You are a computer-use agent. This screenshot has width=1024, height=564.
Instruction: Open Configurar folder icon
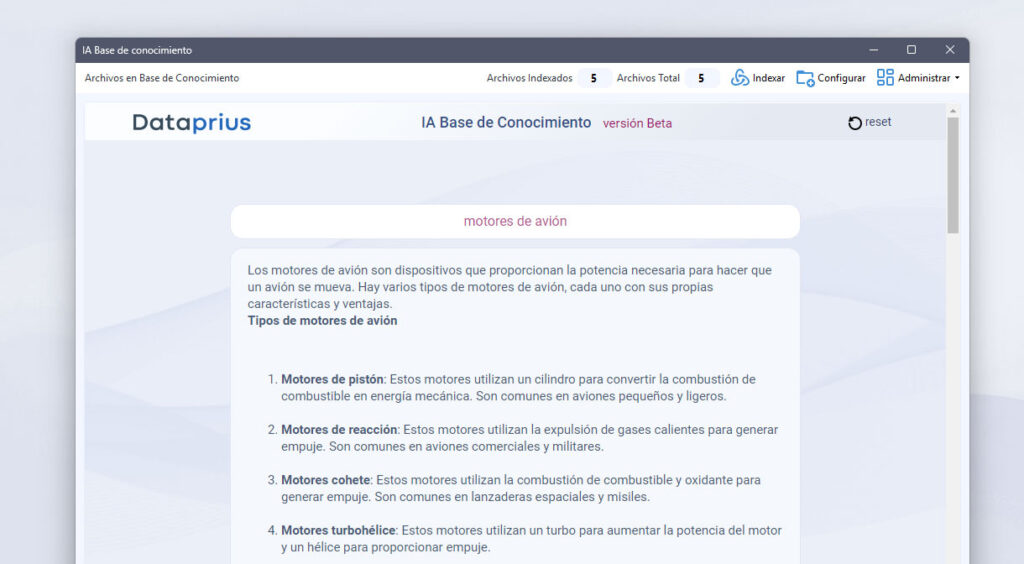(x=805, y=78)
